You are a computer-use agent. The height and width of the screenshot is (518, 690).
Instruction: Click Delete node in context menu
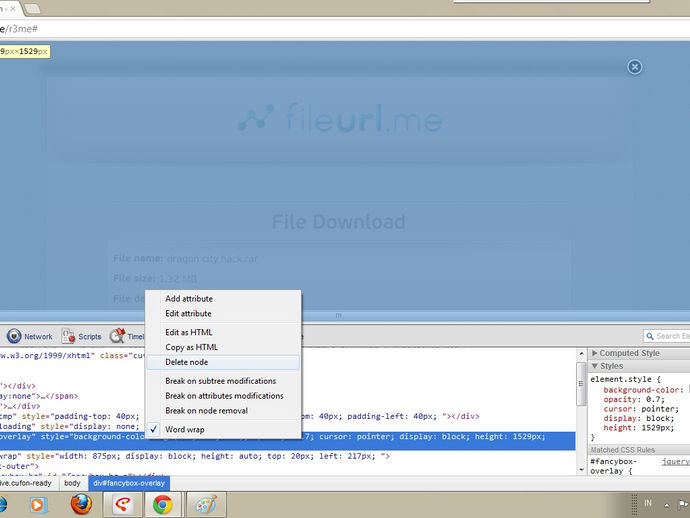click(224, 362)
